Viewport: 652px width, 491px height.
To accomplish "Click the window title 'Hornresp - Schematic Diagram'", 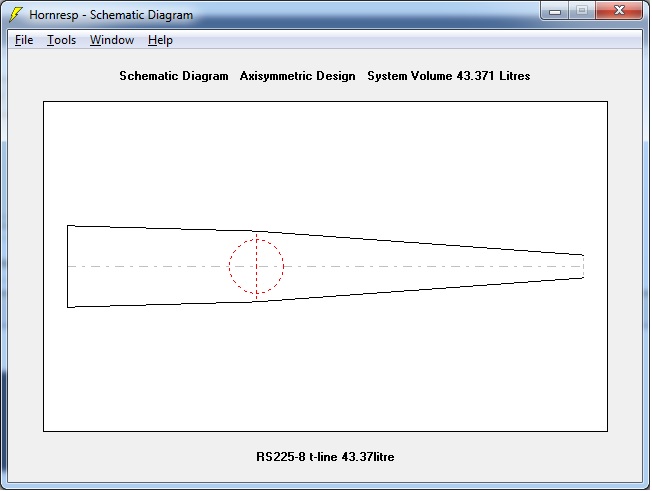I will [111, 15].
